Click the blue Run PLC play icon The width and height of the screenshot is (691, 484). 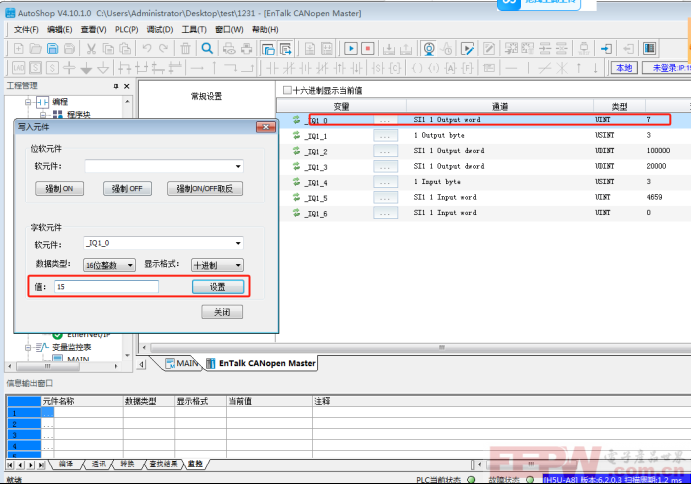tap(351, 48)
